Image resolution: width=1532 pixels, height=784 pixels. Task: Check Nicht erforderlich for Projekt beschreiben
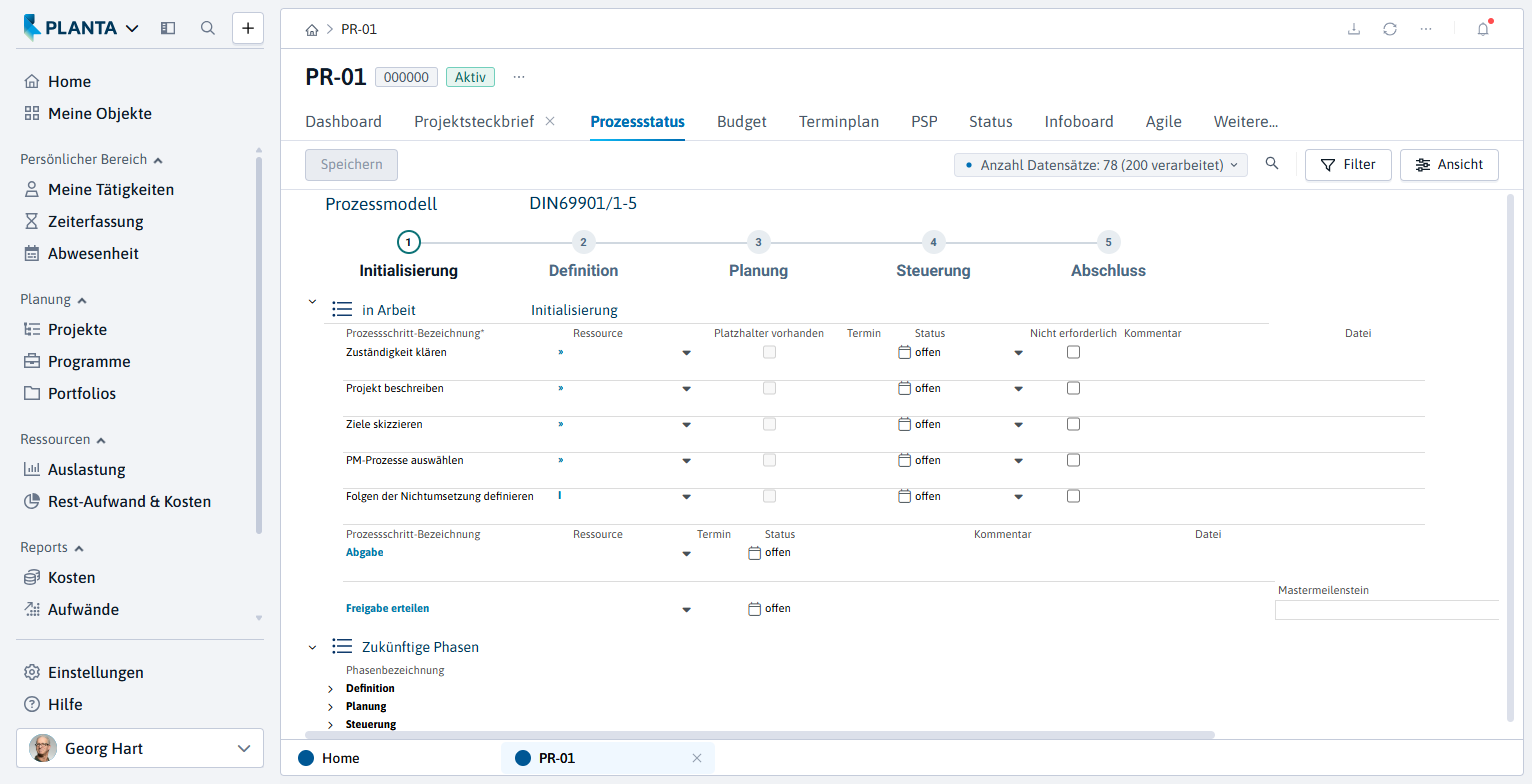pyautogui.click(x=1073, y=388)
